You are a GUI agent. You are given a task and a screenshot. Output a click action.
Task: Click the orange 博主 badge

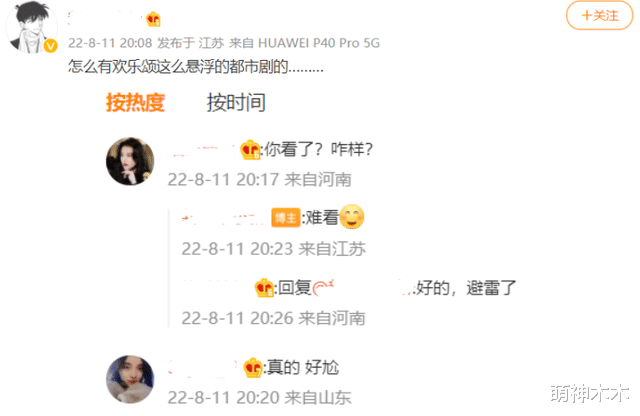tap(286, 218)
